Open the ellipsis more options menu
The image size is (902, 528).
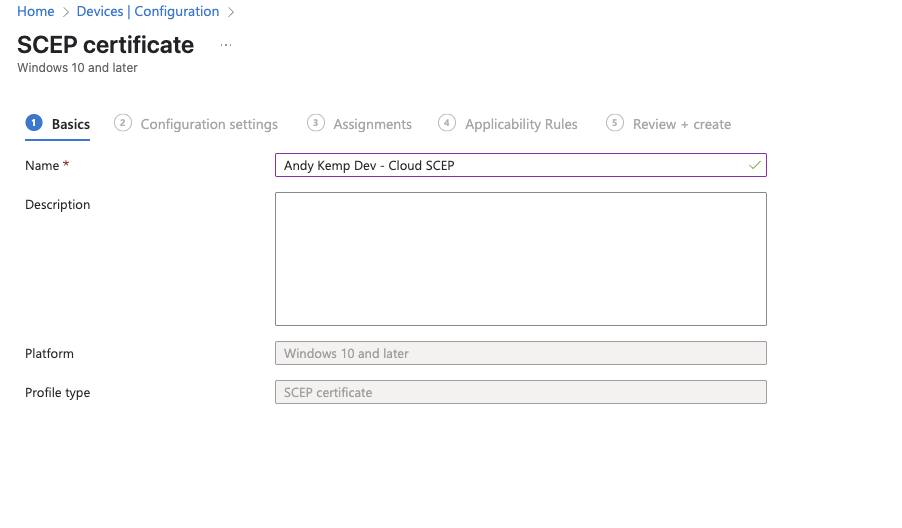click(226, 45)
